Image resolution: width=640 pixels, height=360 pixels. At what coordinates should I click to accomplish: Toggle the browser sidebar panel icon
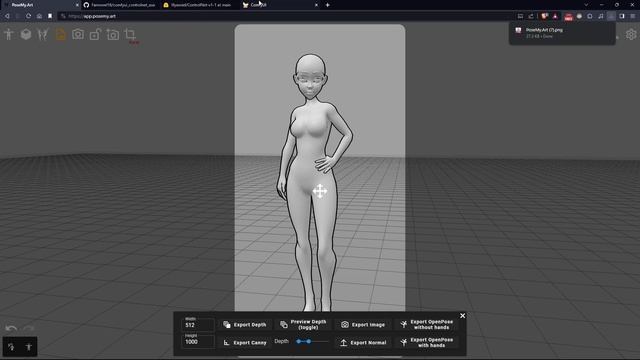click(x=622, y=16)
